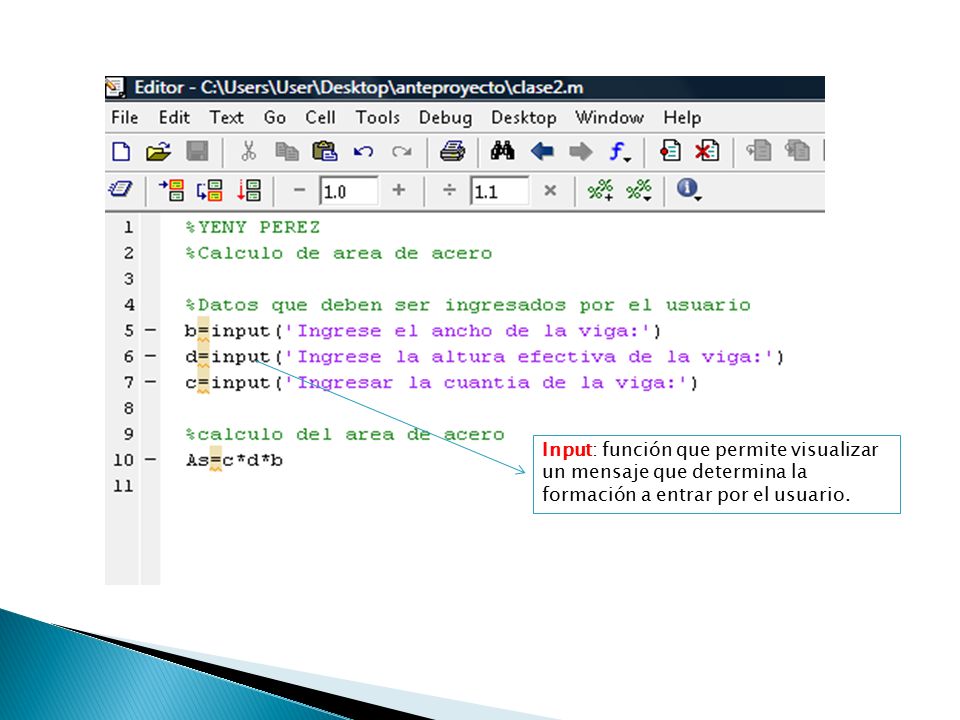This screenshot has height=720, width=960.
Task: Toggle breakpoint dash on line 5
Action: (150, 331)
